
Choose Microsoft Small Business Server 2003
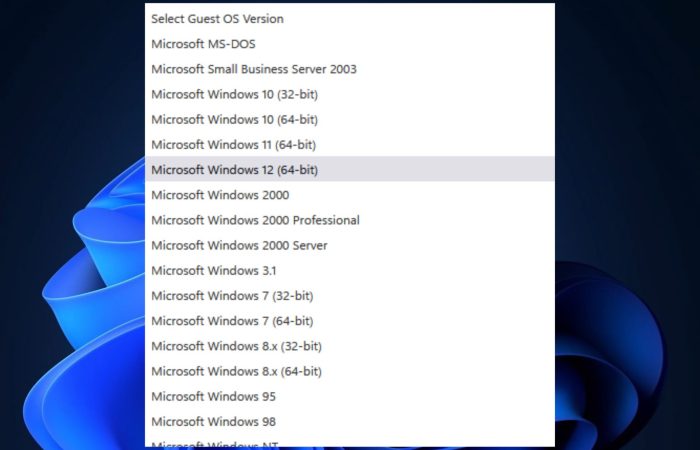click(350, 69)
